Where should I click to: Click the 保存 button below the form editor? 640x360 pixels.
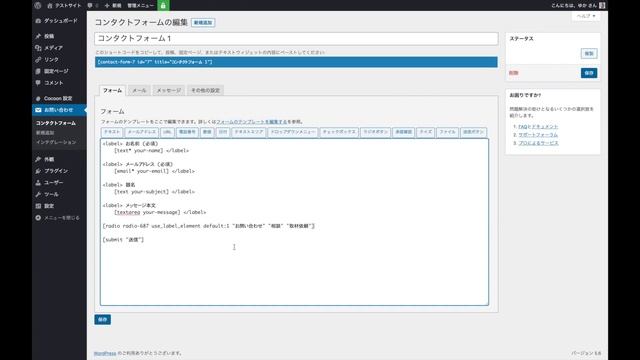102,320
